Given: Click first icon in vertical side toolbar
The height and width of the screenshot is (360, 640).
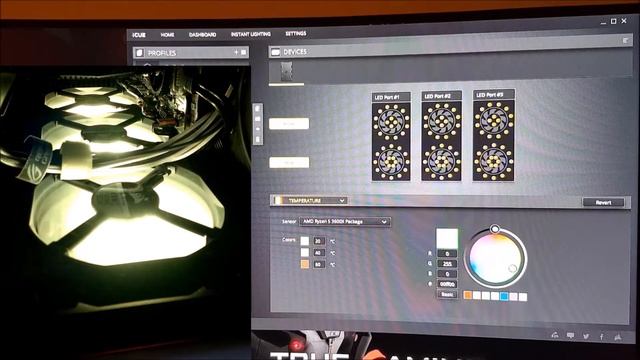Looking at the screenshot, I should [258, 109].
